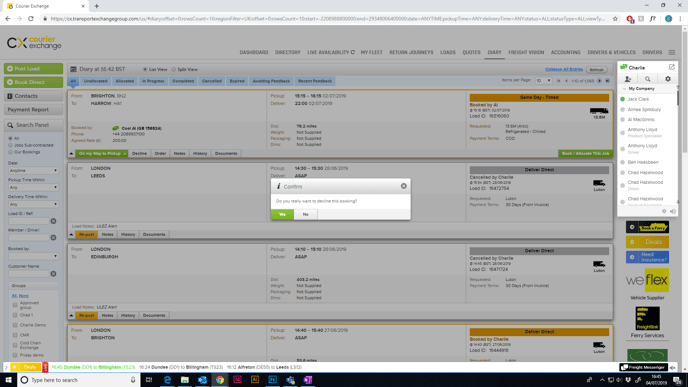The image size is (688, 387).
Task: Open chat panel settings gear
Action: pyautogui.click(x=668, y=79)
